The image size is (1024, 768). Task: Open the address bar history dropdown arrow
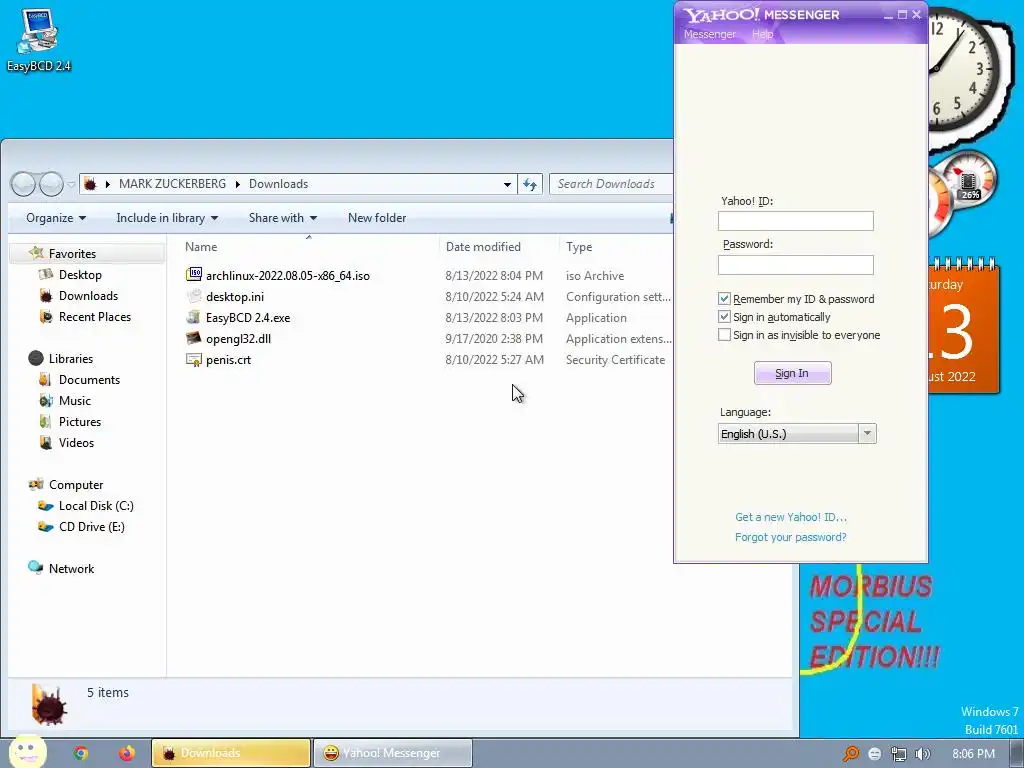coord(507,184)
